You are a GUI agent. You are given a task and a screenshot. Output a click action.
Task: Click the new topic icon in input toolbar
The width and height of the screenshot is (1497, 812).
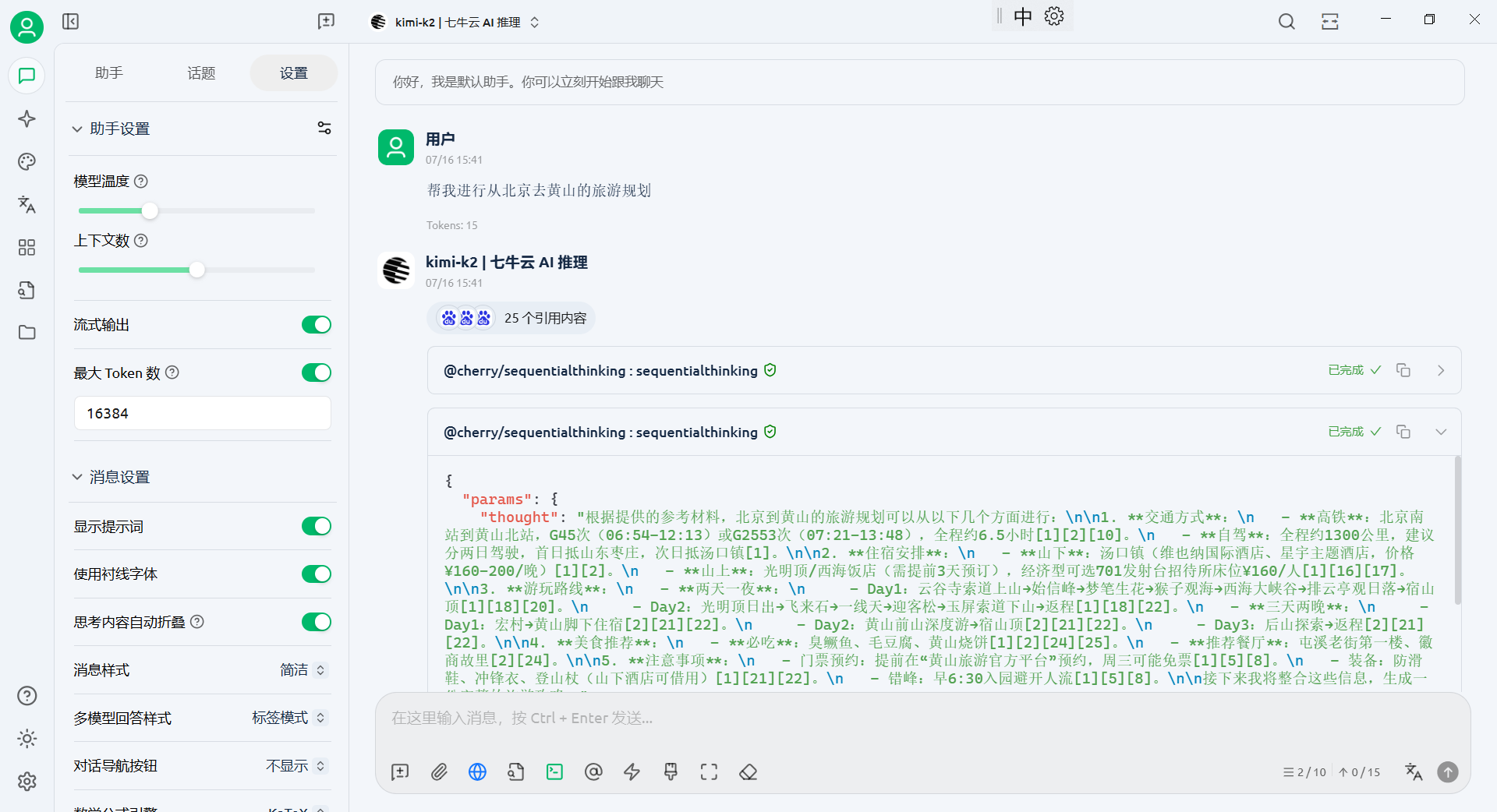(x=400, y=772)
